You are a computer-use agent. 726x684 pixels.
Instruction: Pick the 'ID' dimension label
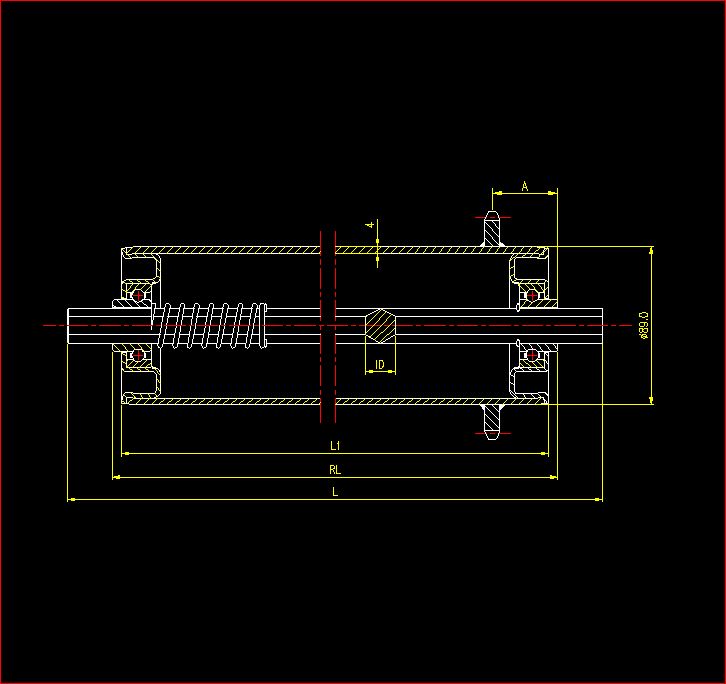click(x=380, y=365)
